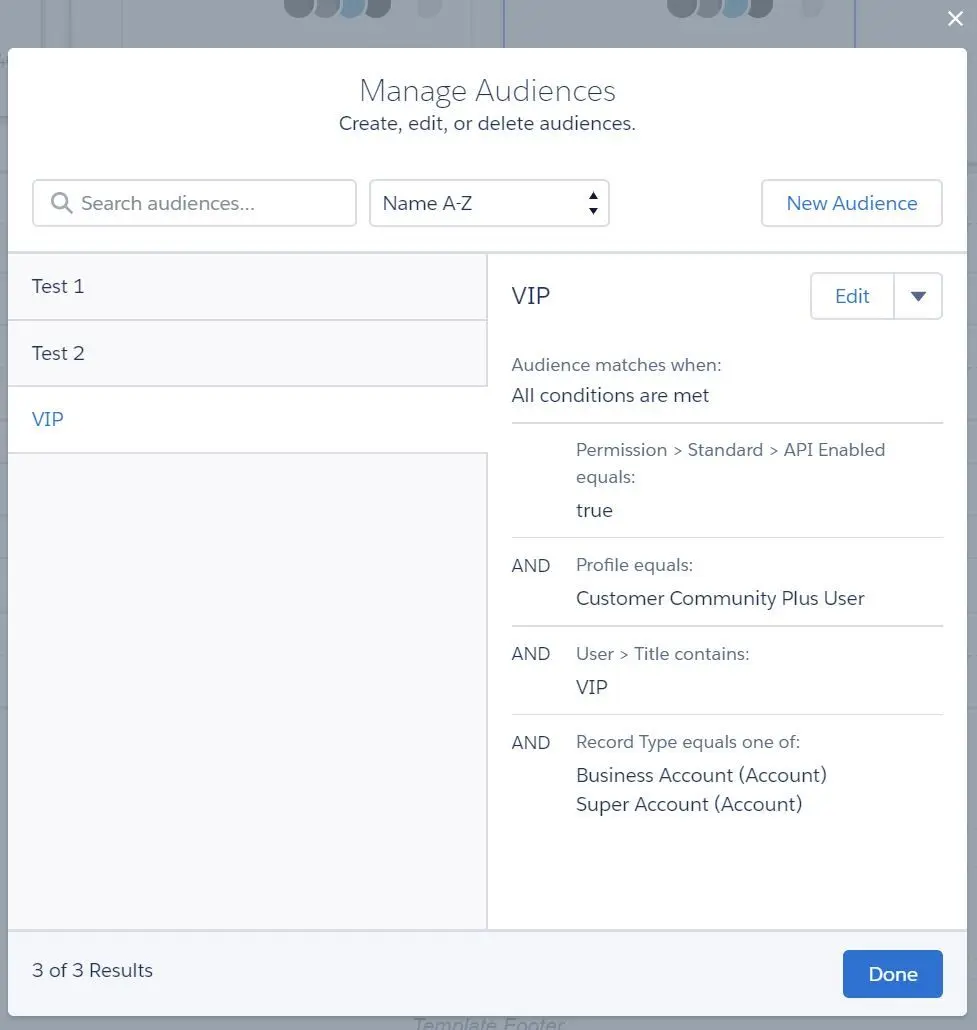Screen dimensions: 977x1030
Task: Open the arrow menu beside Edit
Action: pos(918,296)
